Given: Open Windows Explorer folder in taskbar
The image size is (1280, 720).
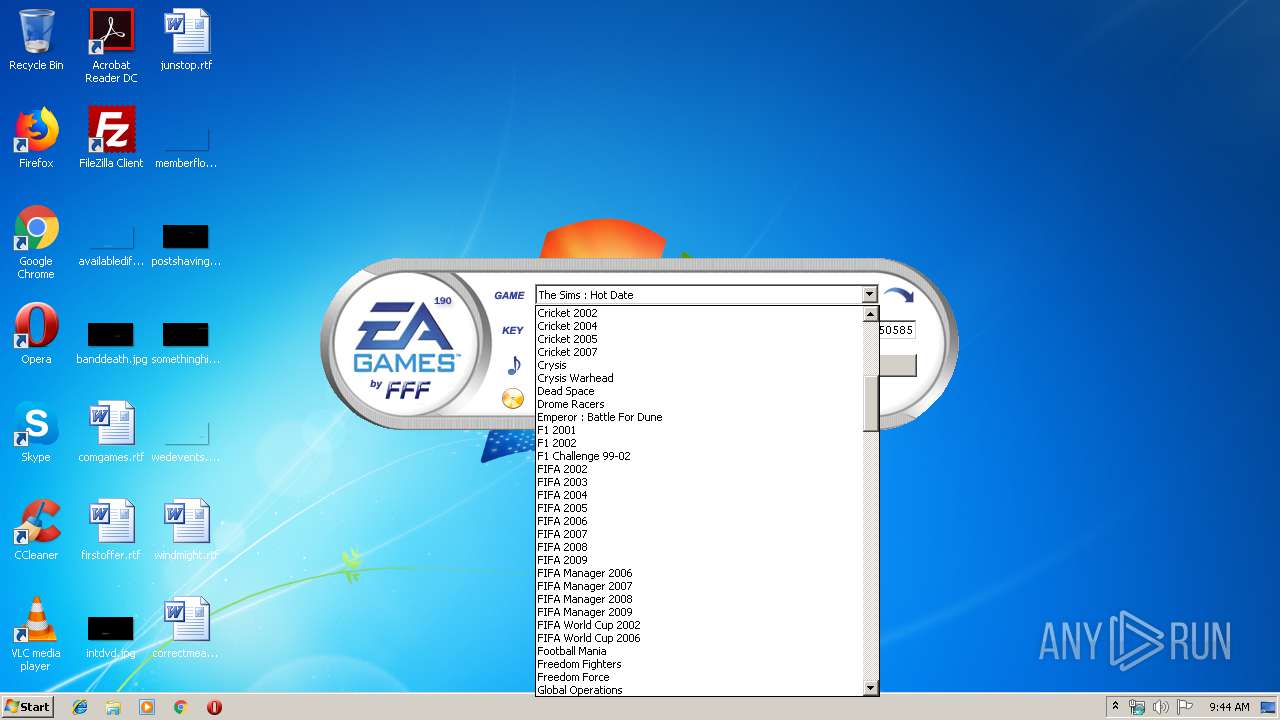Looking at the screenshot, I should (x=113, y=707).
